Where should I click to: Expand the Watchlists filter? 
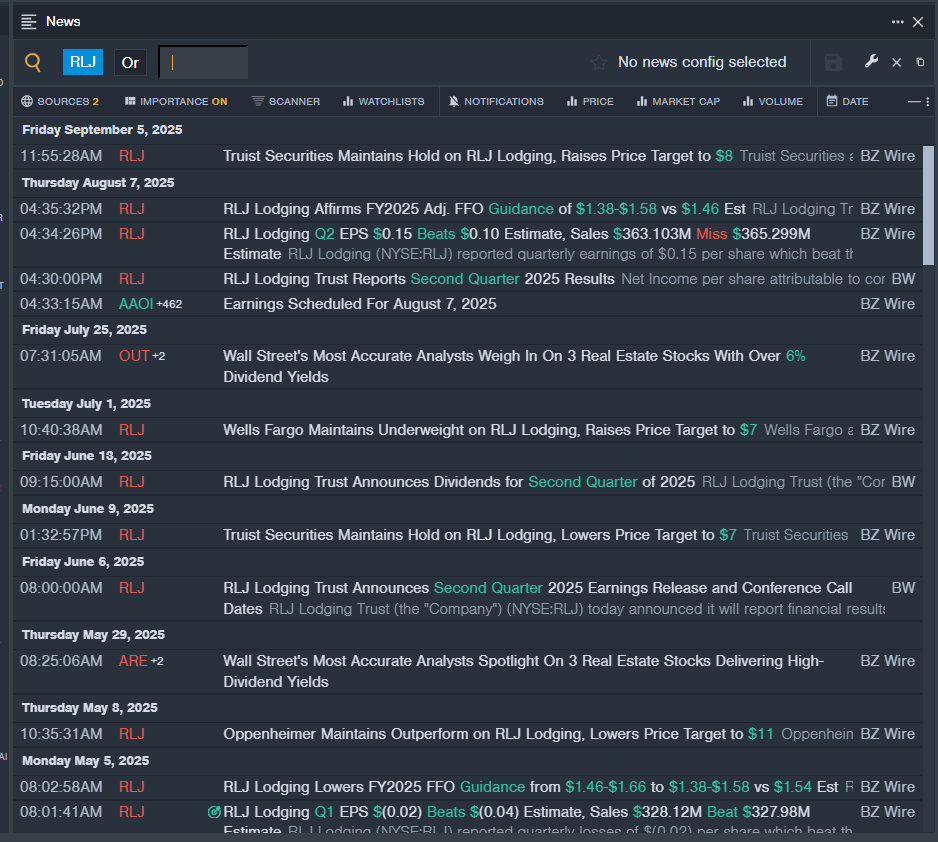[383, 101]
